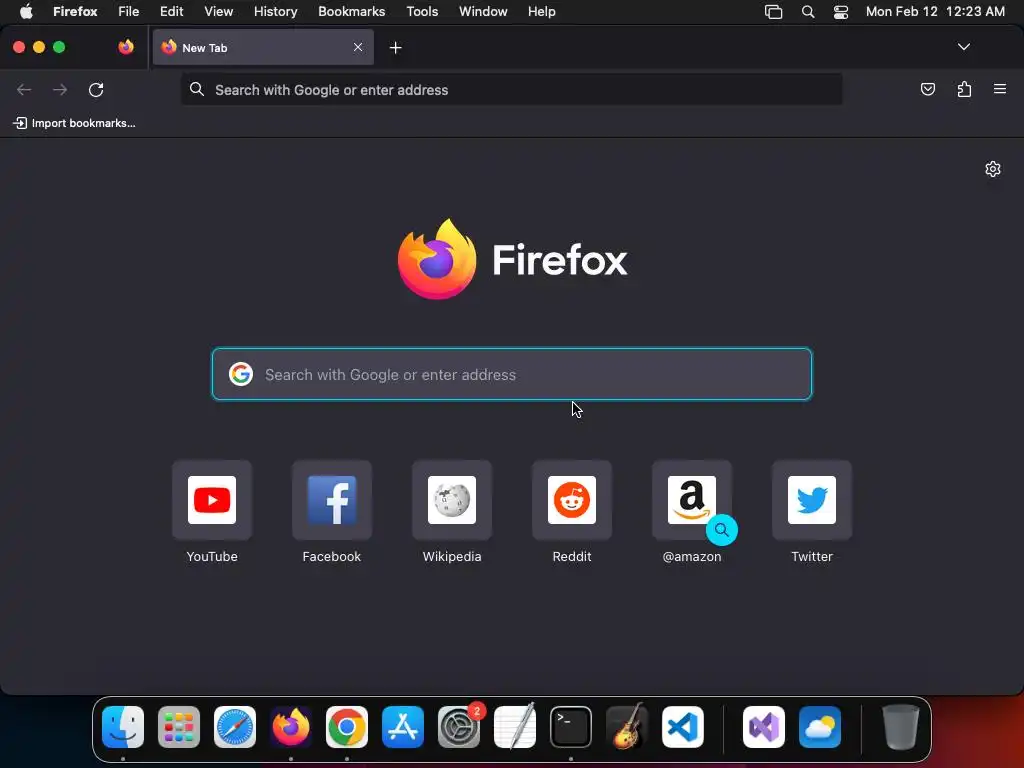
Task: Open Launchpad in the Dock
Action: point(179,727)
